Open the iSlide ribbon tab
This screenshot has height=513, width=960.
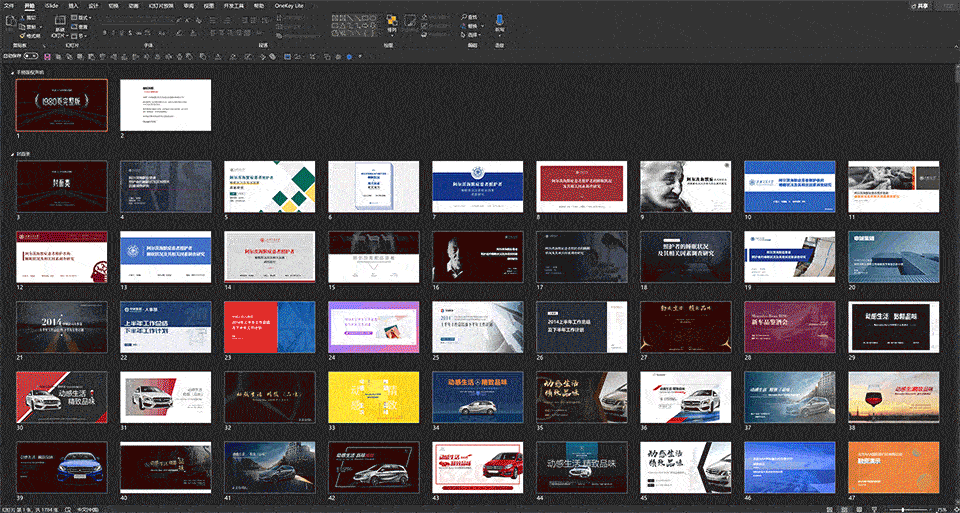pos(52,6)
